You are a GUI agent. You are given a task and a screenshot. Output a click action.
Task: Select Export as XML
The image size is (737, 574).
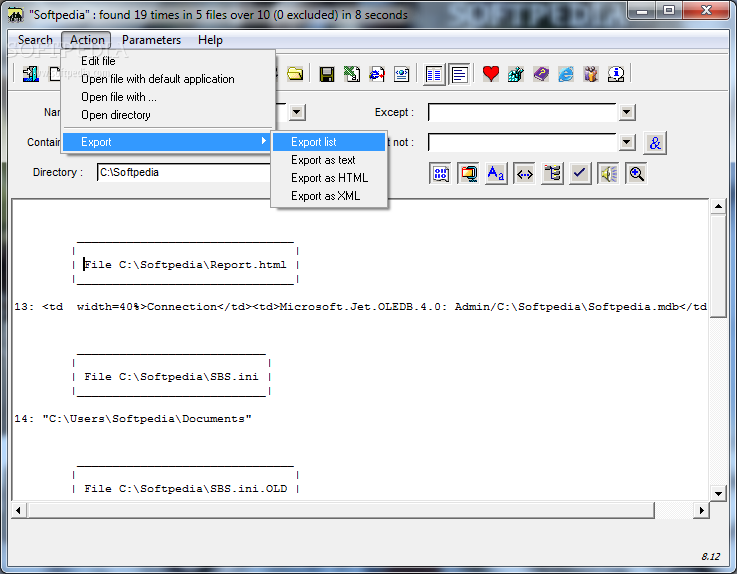pos(329,196)
